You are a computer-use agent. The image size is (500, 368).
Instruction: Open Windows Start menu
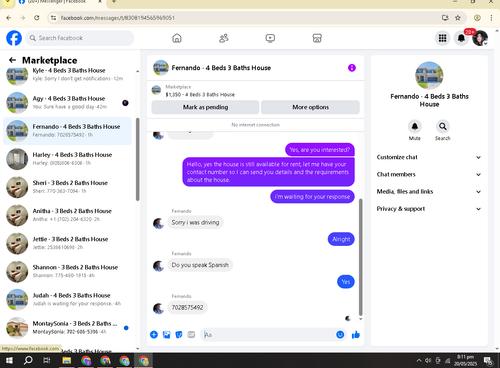(x=9, y=360)
